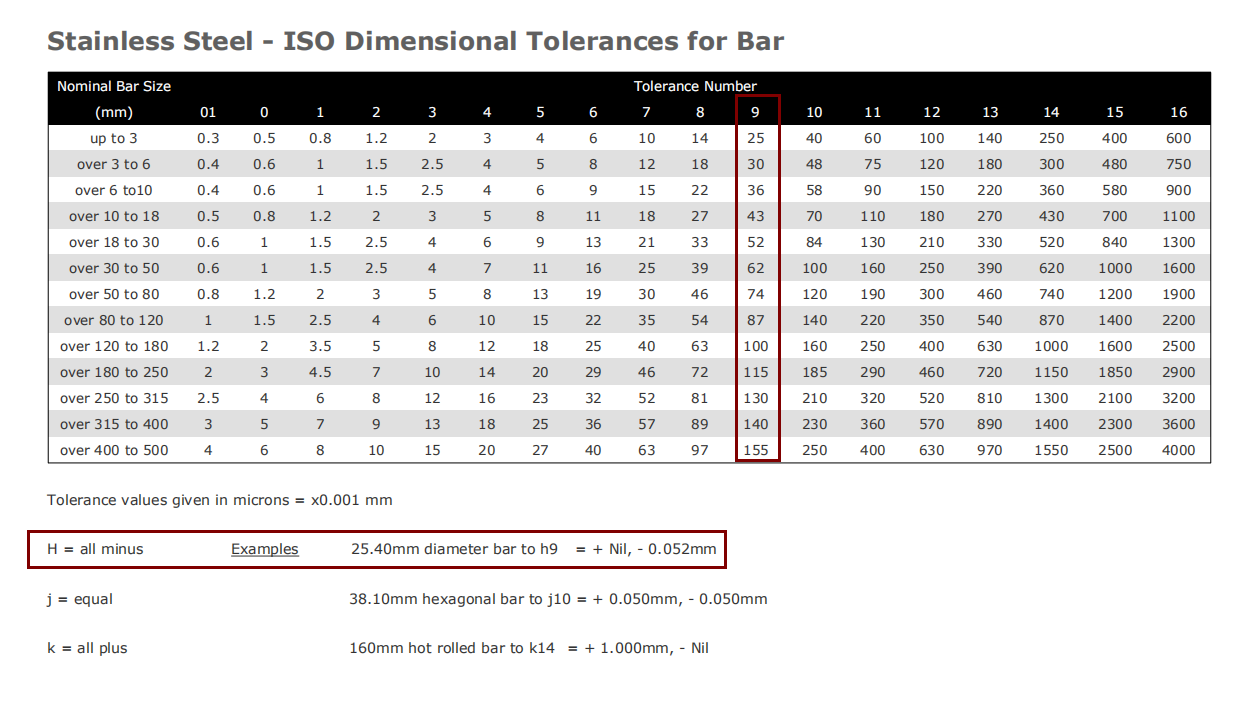
Task: Select the highlighted value 155 in column 9
Action: click(755, 450)
